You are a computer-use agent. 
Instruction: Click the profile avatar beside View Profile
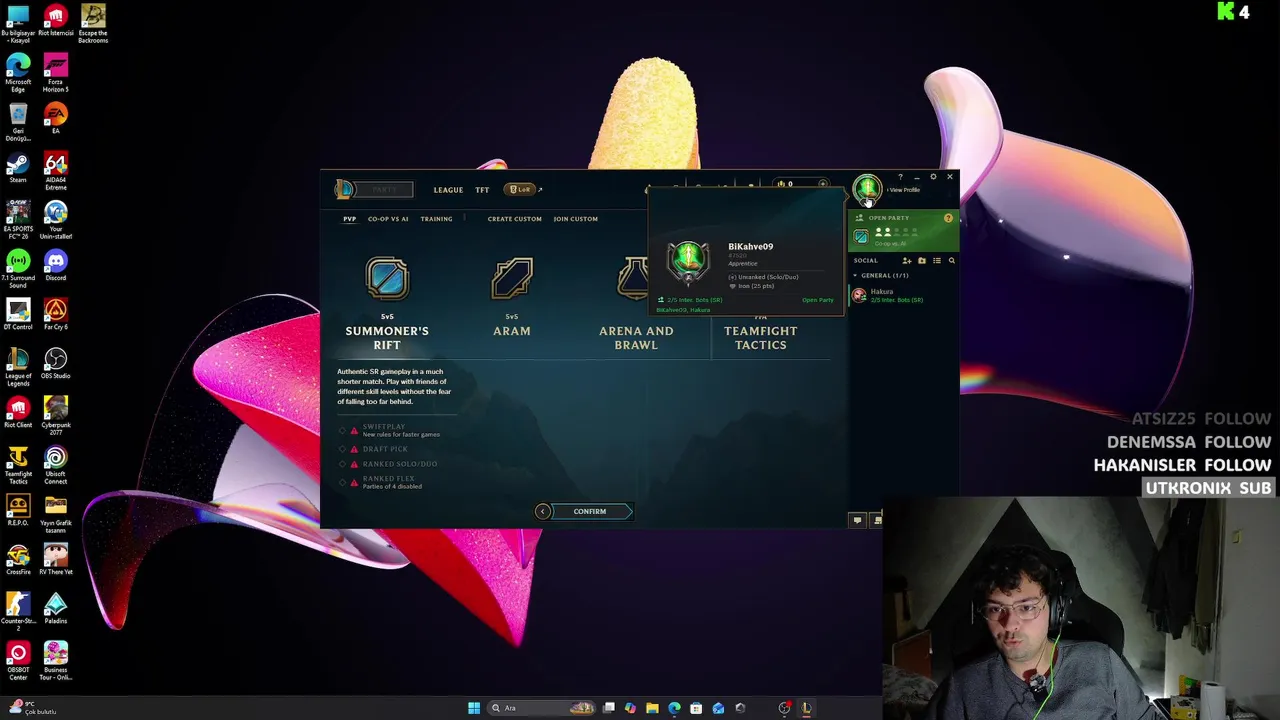(867, 188)
